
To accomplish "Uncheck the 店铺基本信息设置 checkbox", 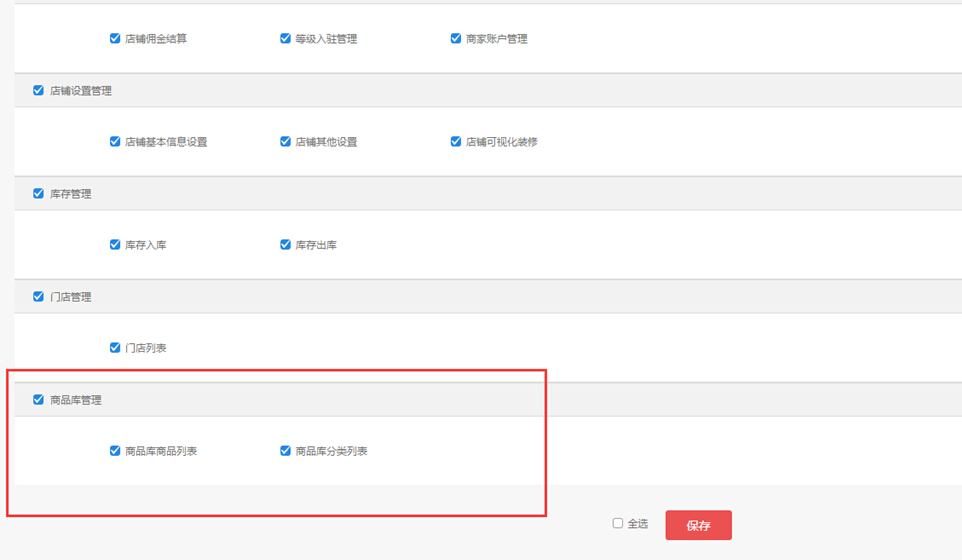I will pyautogui.click(x=115, y=142).
